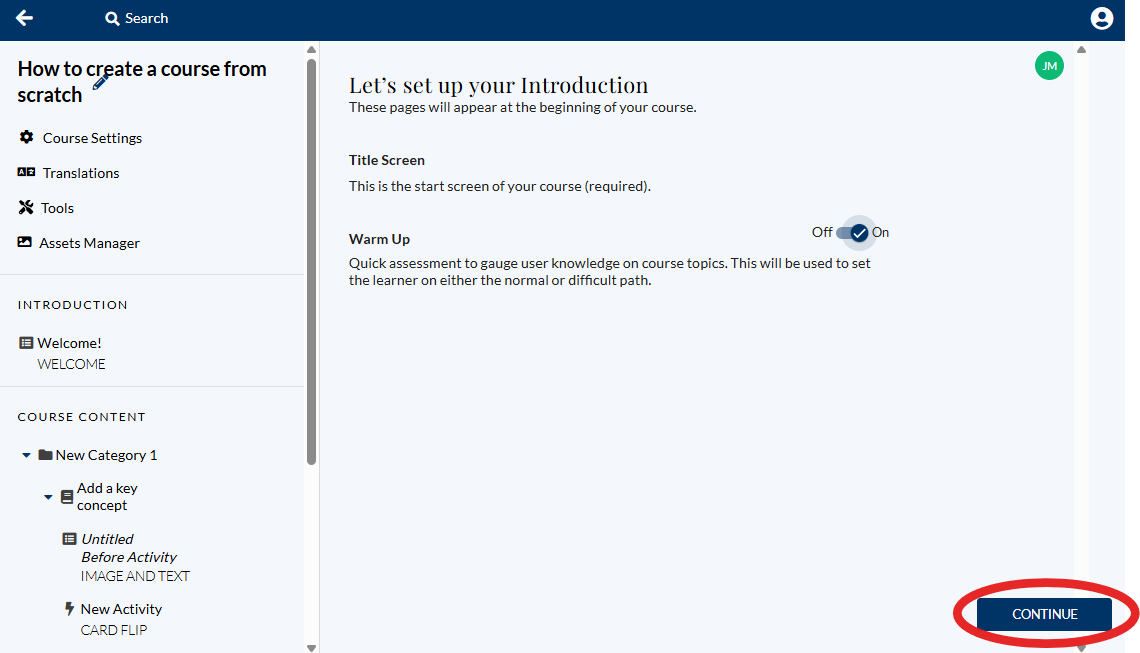Click the pencil icon to edit course title
The width and height of the screenshot is (1140, 653).
click(x=101, y=82)
